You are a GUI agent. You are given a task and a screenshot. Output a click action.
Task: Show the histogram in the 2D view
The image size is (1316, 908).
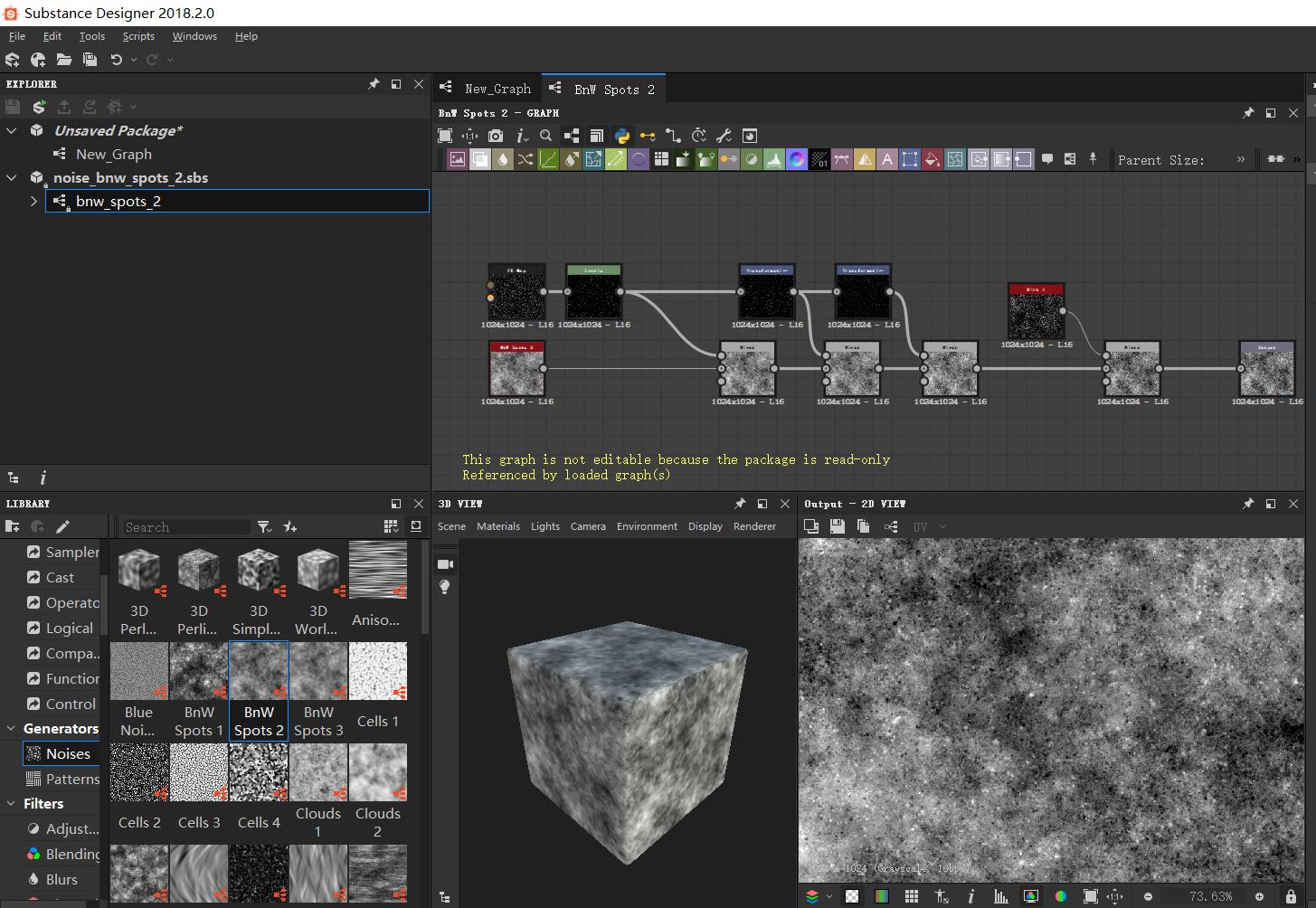tap(1000, 896)
